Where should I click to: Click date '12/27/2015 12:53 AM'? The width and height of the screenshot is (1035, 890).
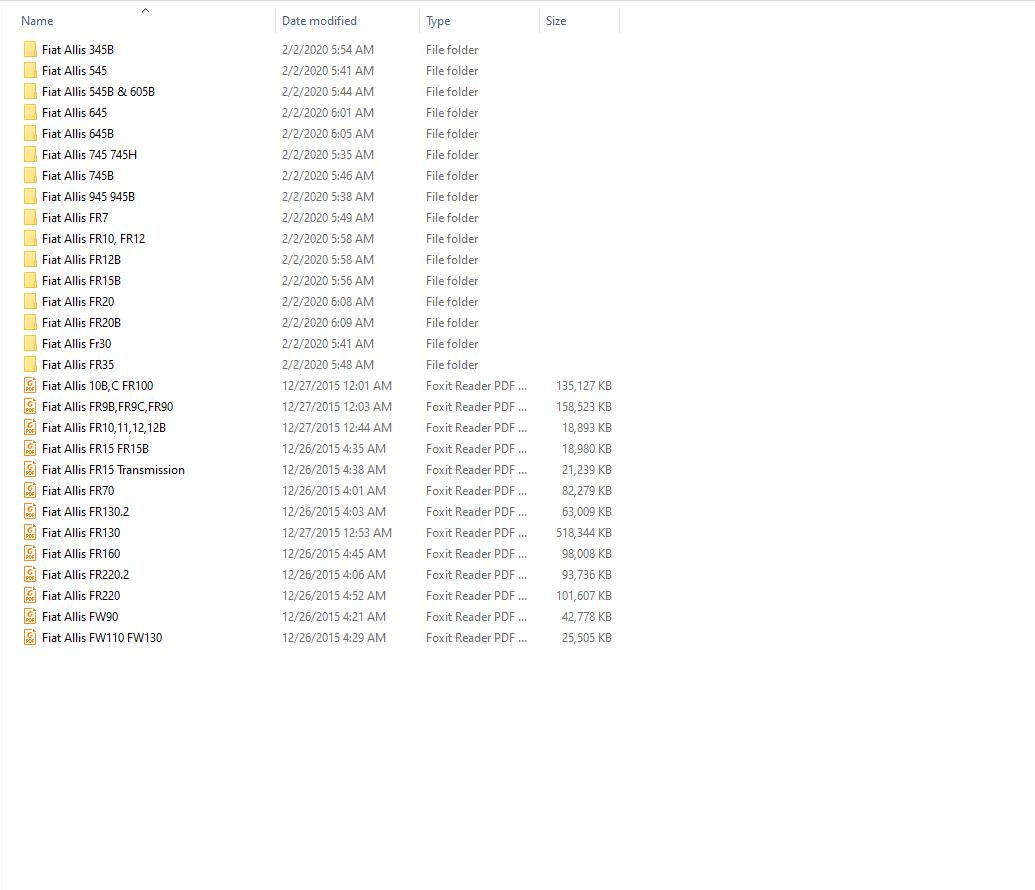pos(337,533)
